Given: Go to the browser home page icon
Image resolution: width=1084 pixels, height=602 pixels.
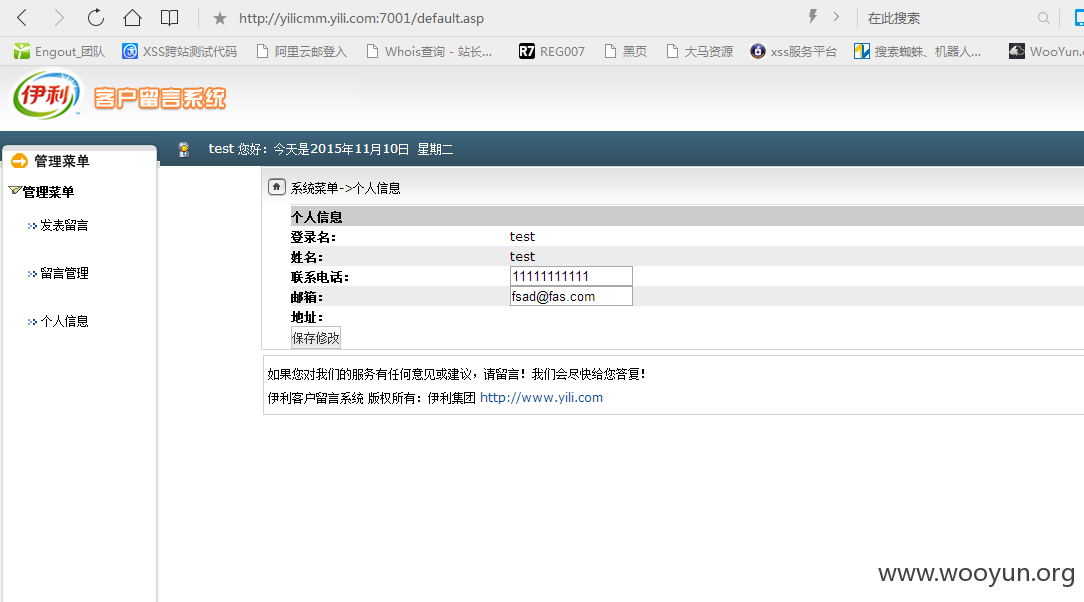Looking at the screenshot, I should coord(132,18).
